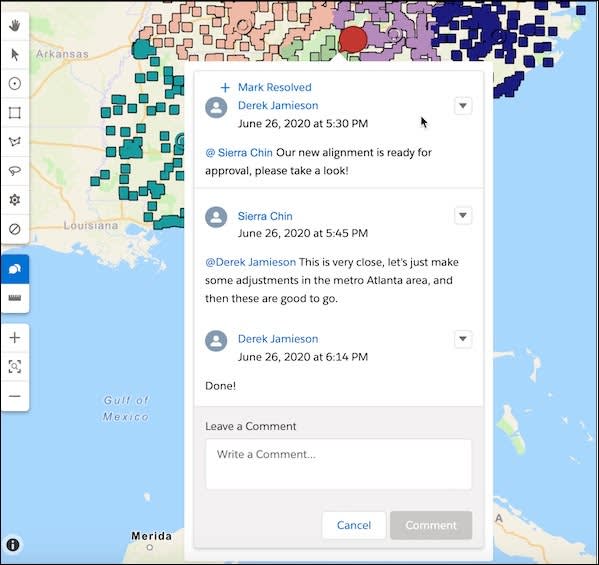Toggle the comments chat bubble tool
599x565 pixels.
(15, 269)
